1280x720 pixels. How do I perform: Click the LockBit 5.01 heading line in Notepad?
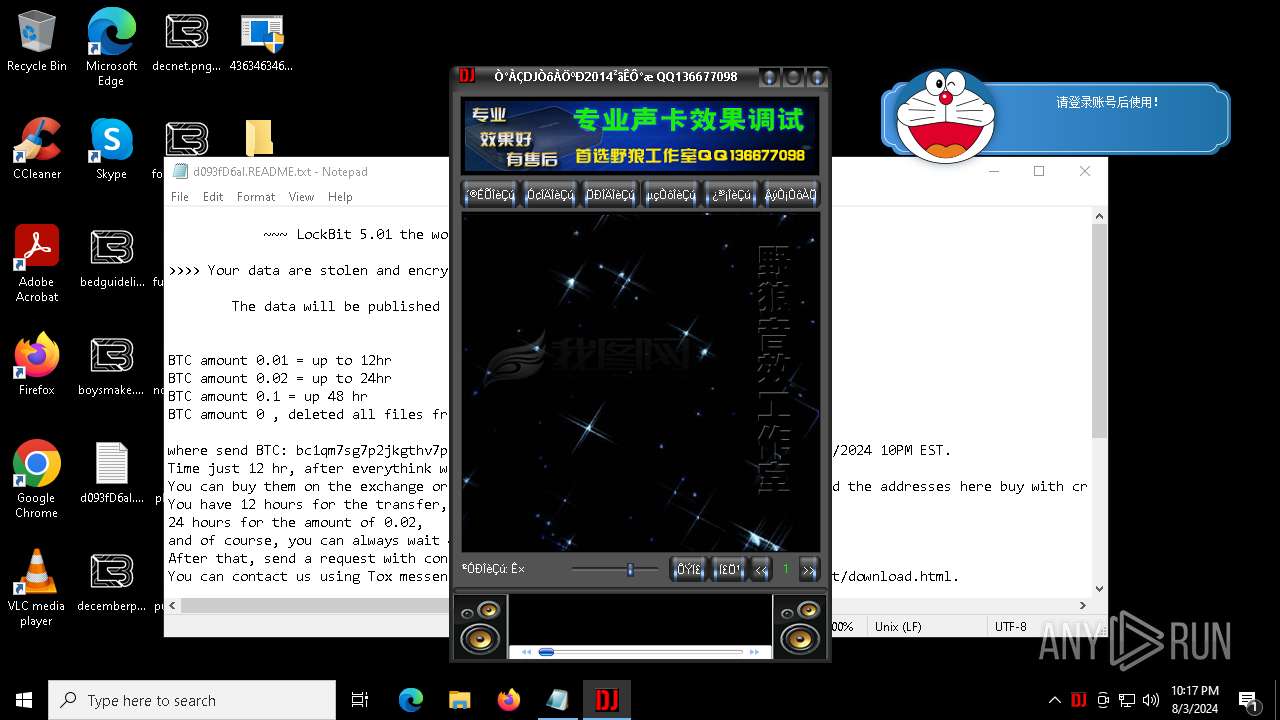pos(356,234)
